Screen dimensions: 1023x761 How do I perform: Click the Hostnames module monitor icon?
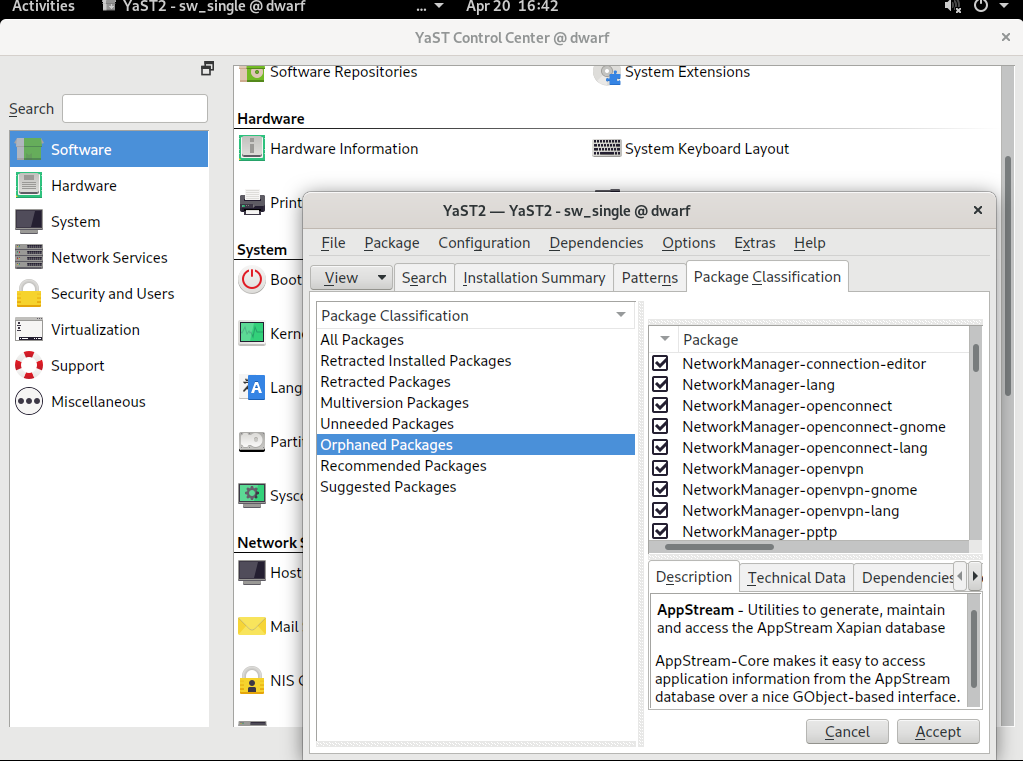click(x=252, y=572)
